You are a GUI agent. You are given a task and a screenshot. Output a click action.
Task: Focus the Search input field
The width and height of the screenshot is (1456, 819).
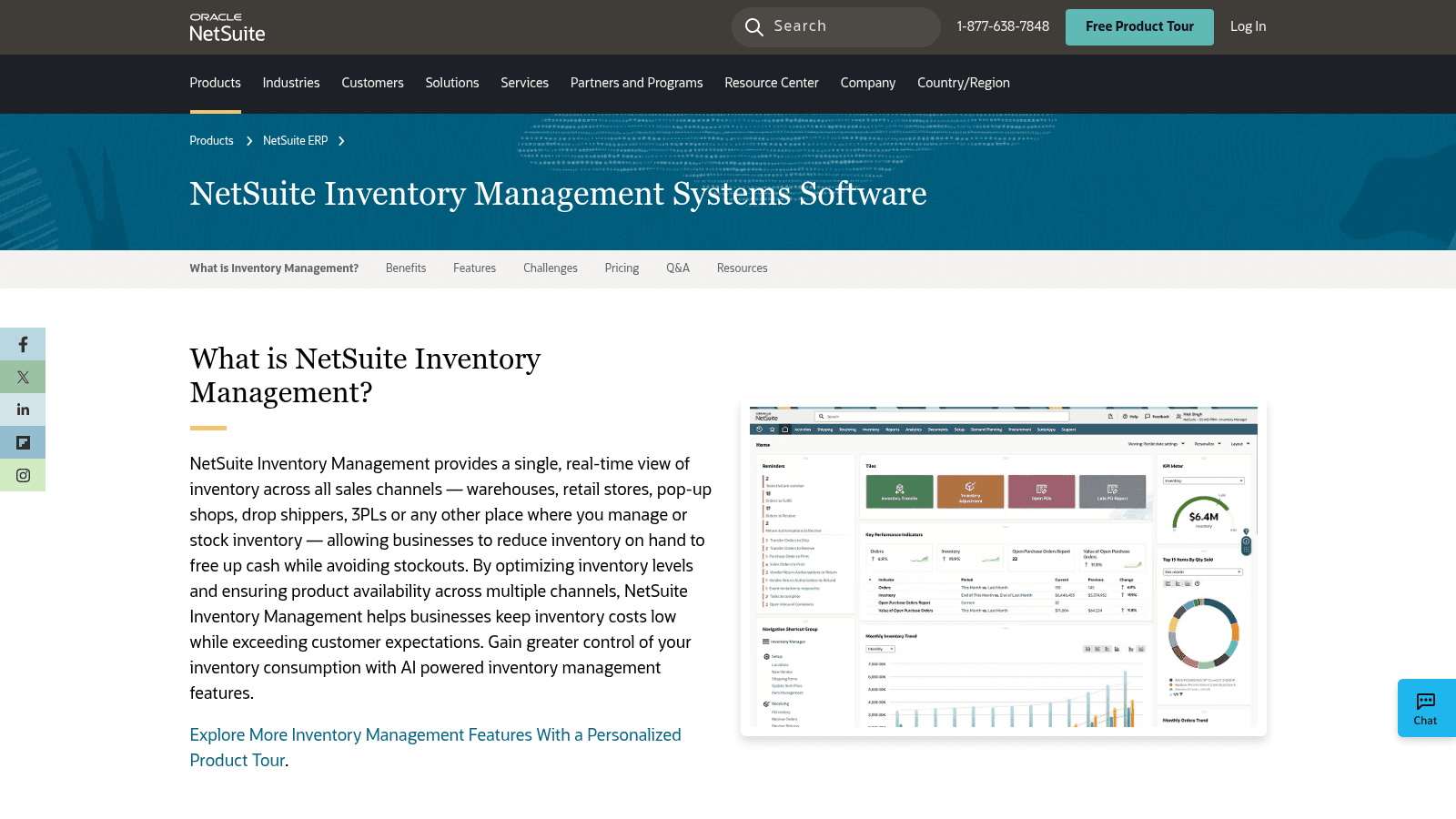point(836,27)
